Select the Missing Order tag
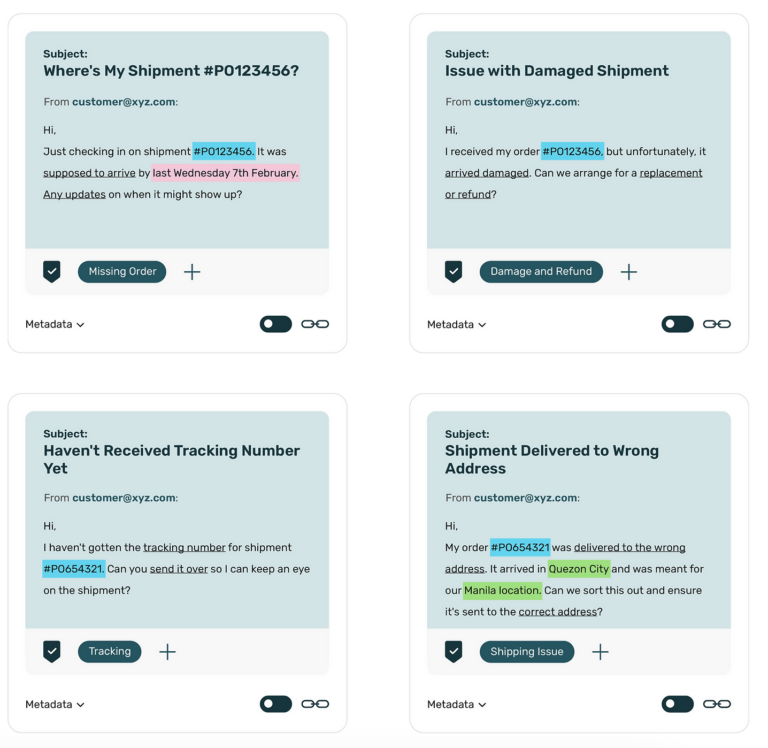This screenshot has height=748, width=768. point(122,271)
